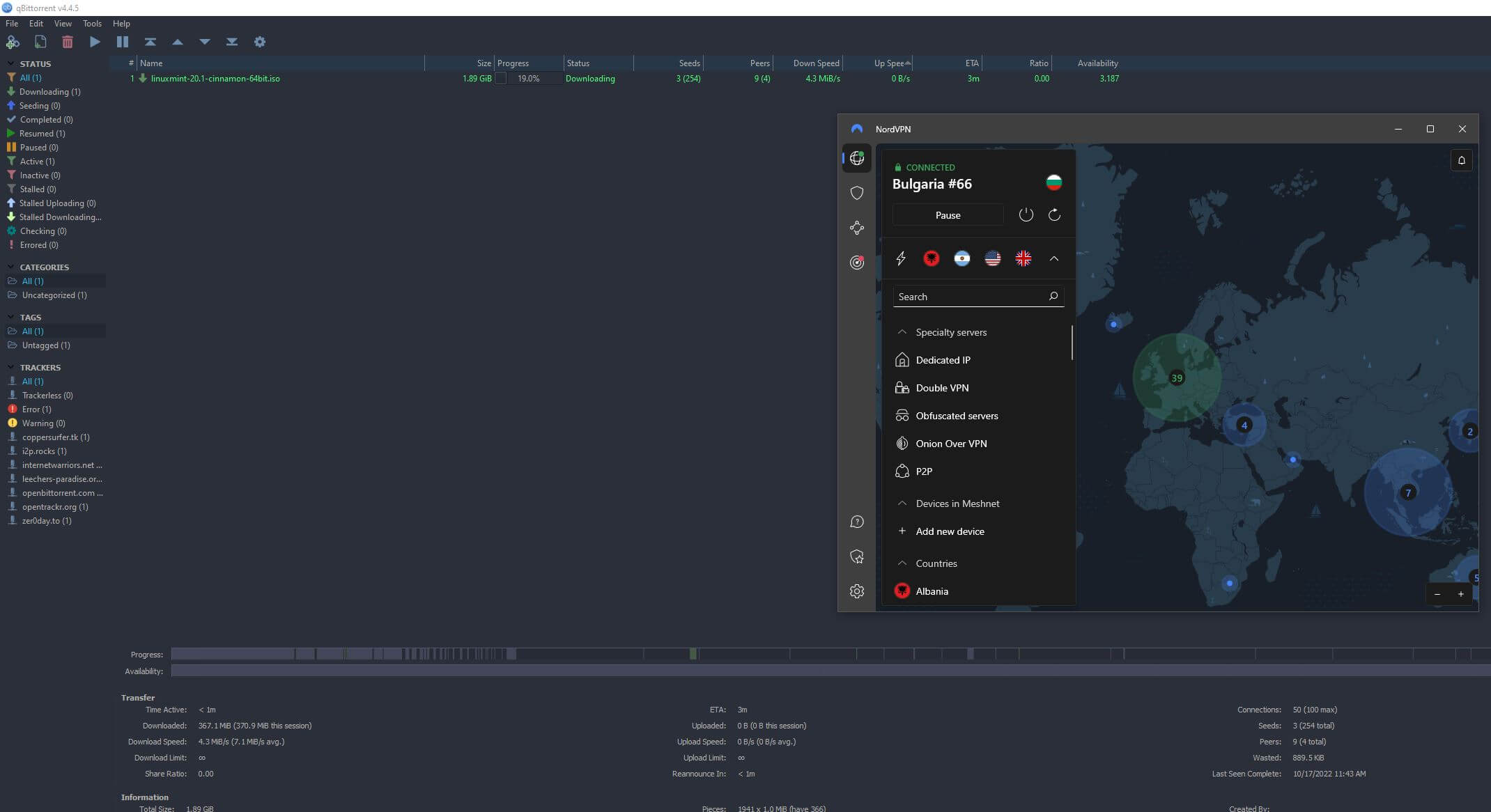The height and width of the screenshot is (812, 1491).
Task: Click NordVPN disconnect power icon
Action: (x=1026, y=214)
